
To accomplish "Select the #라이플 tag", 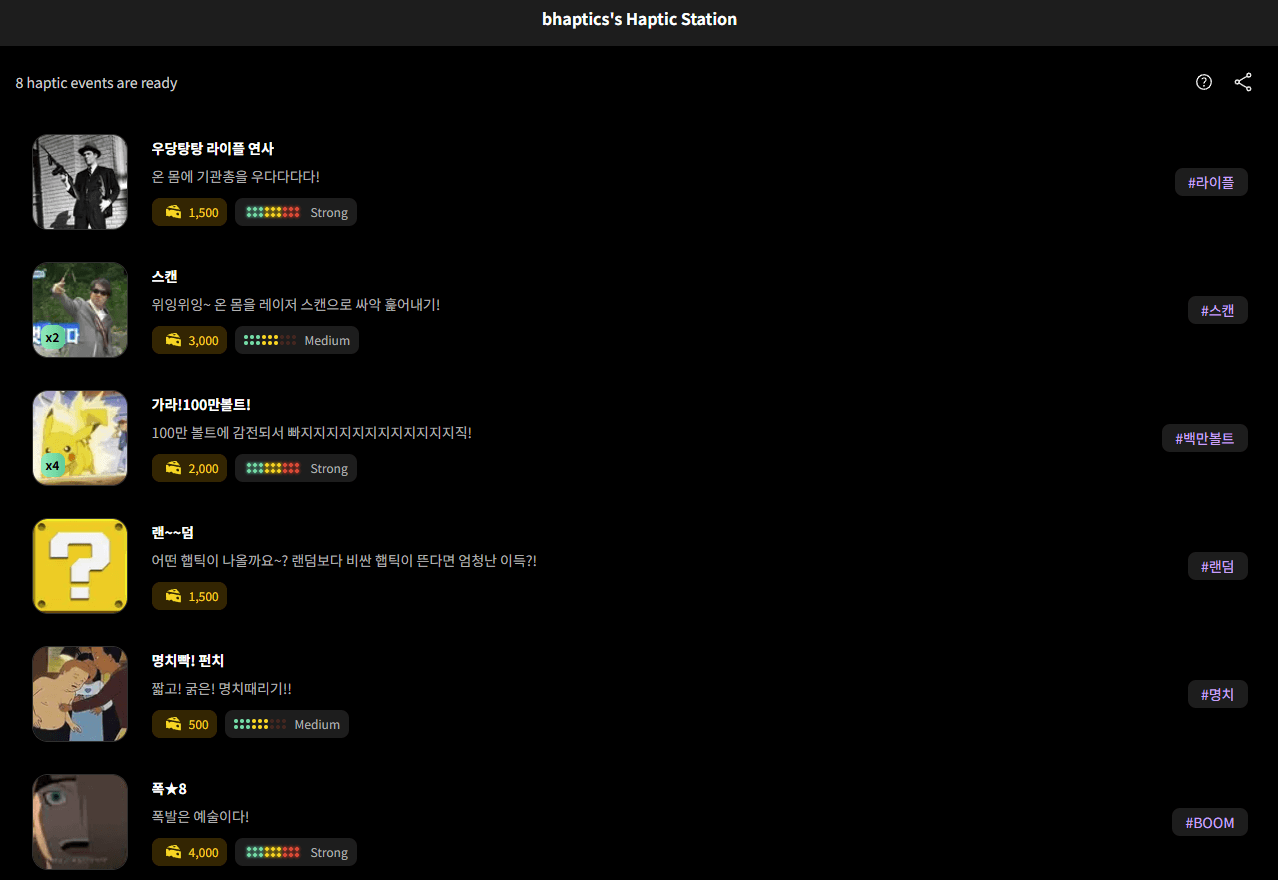I will coord(1211,182).
